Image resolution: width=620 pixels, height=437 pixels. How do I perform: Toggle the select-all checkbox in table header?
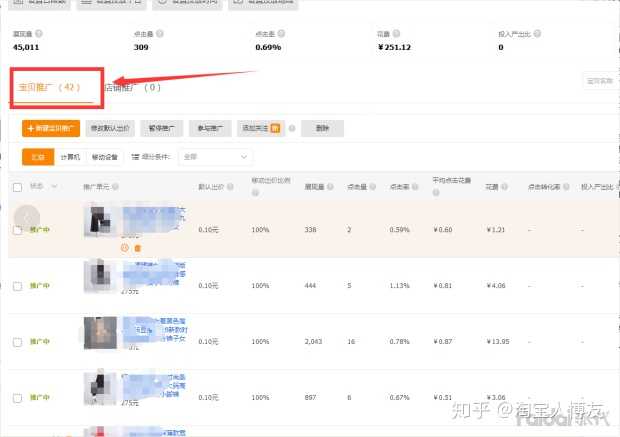17,187
